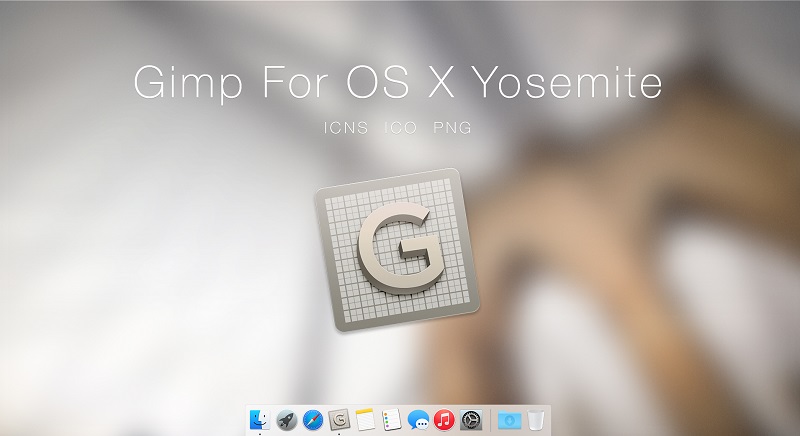Open System Preferences gear in dock
This screenshot has height=436, width=800.
pos(471,420)
